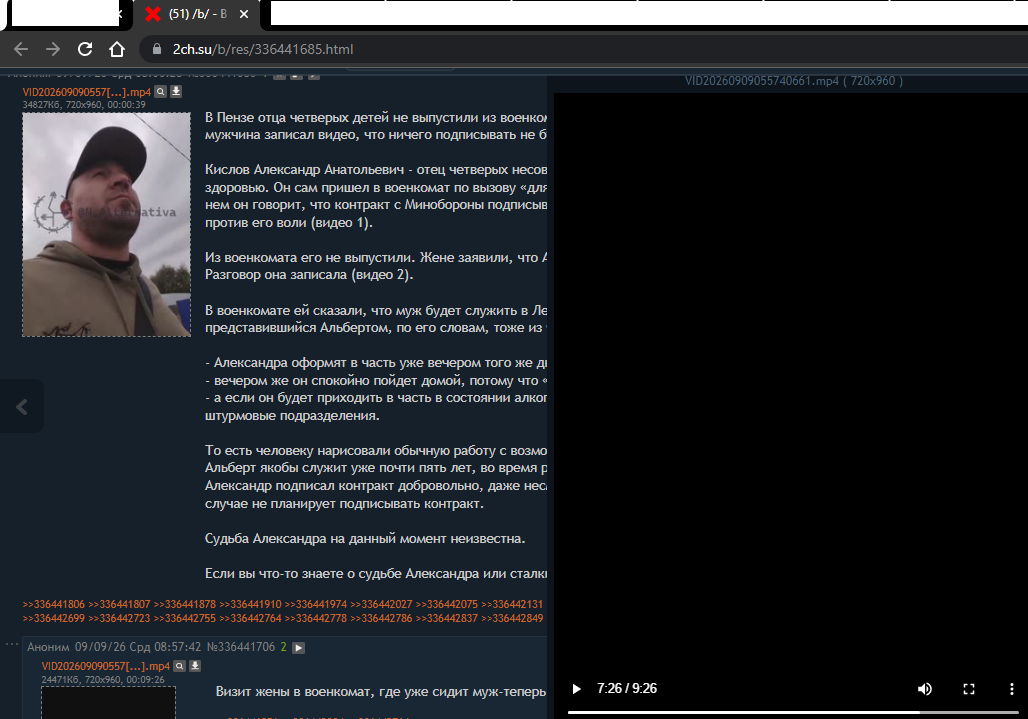
Task: Mute the video with the speaker icon
Action: coord(925,689)
